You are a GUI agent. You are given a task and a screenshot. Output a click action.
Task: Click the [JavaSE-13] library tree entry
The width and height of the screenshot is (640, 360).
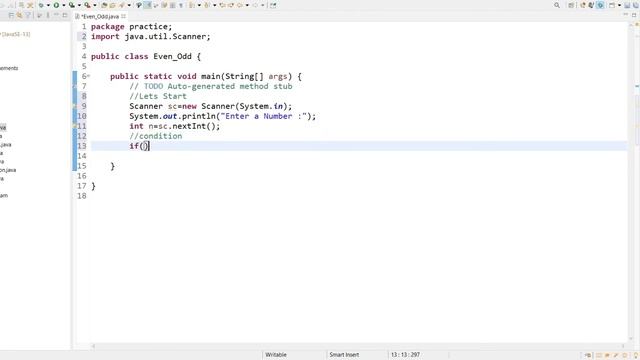coord(16,34)
